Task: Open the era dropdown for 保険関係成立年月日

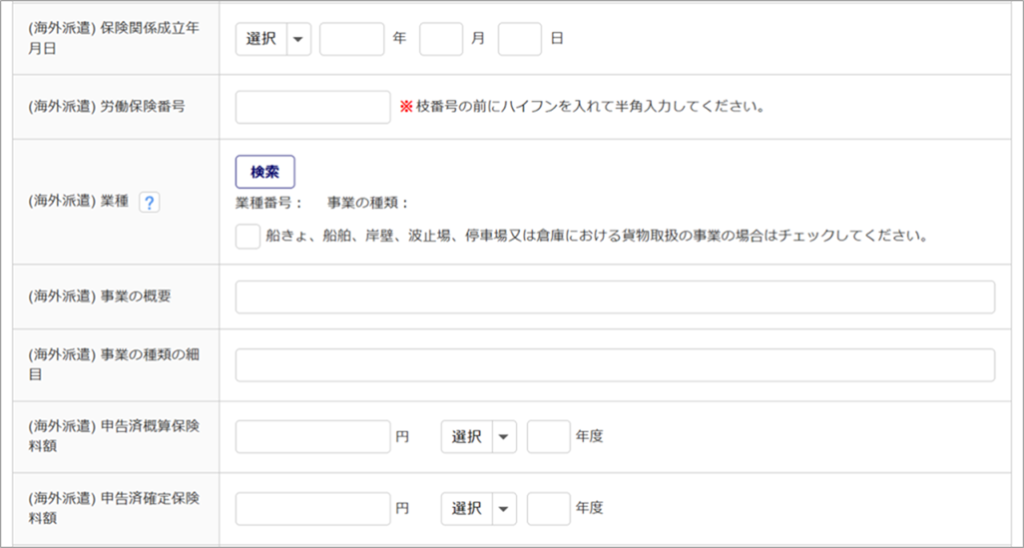Action: pyautogui.click(x=274, y=40)
